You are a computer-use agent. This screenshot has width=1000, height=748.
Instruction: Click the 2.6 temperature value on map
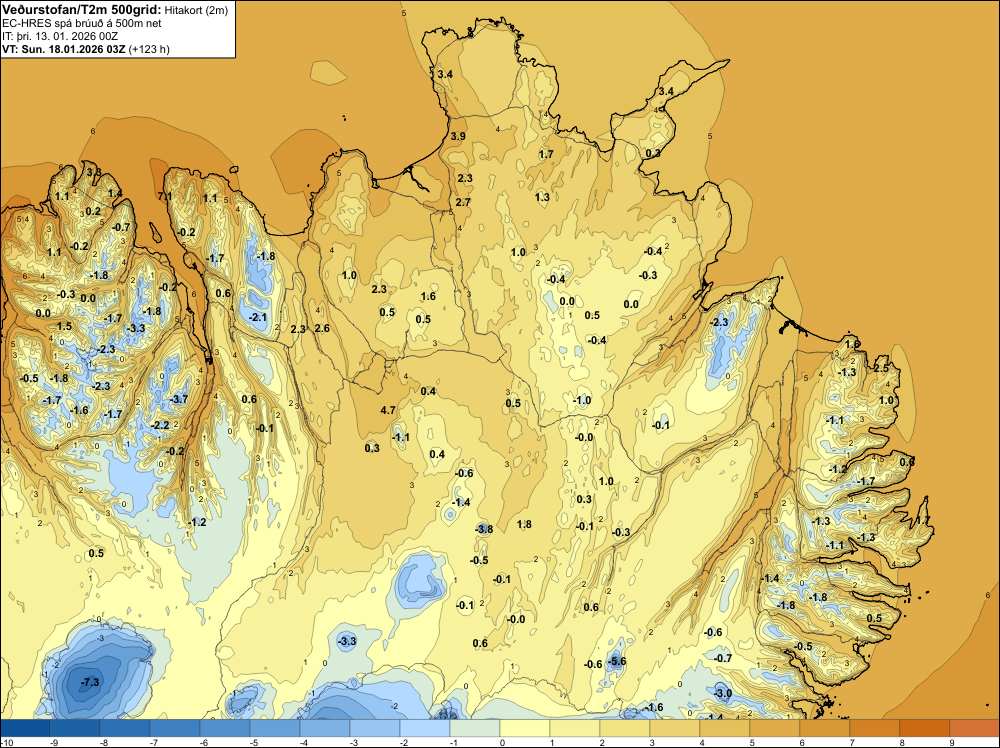click(x=322, y=328)
